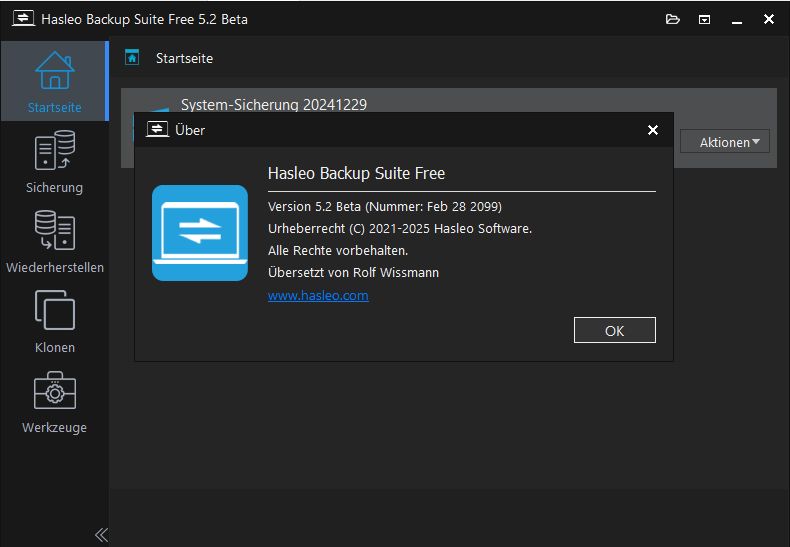Select the System-Sicherung 20241229 task title
790x547 pixels.
point(274,104)
